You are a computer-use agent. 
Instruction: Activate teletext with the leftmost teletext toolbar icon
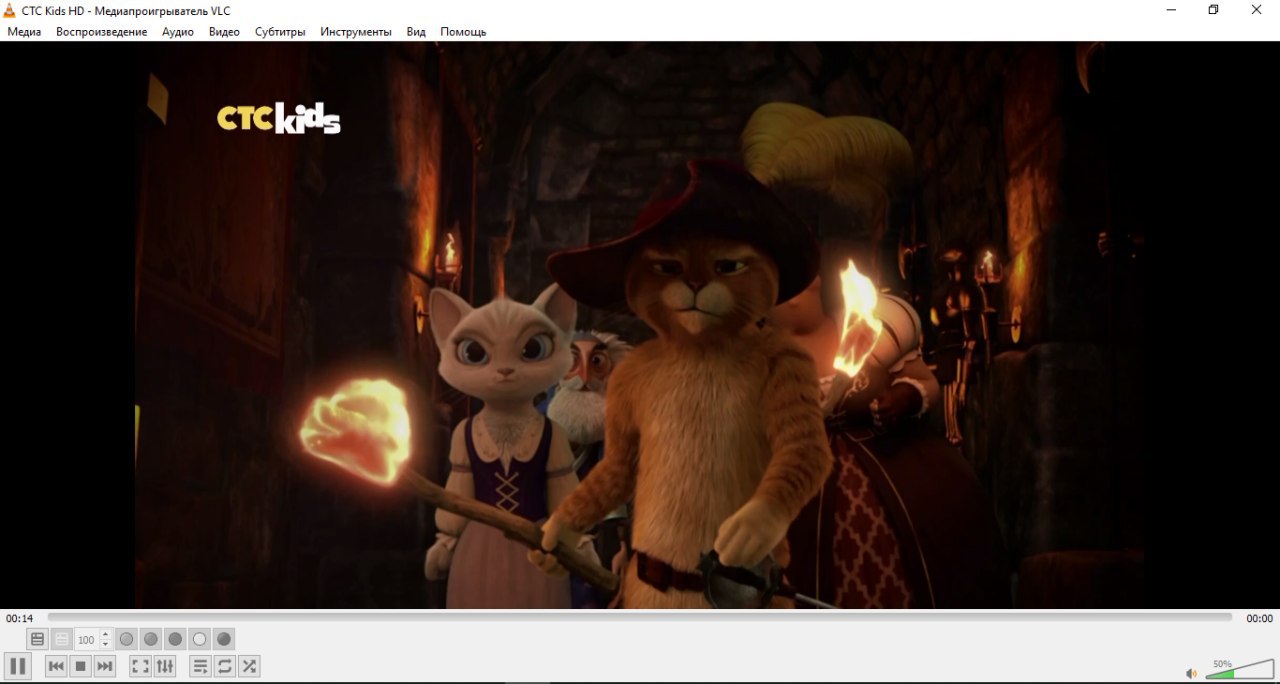(x=37, y=639)
